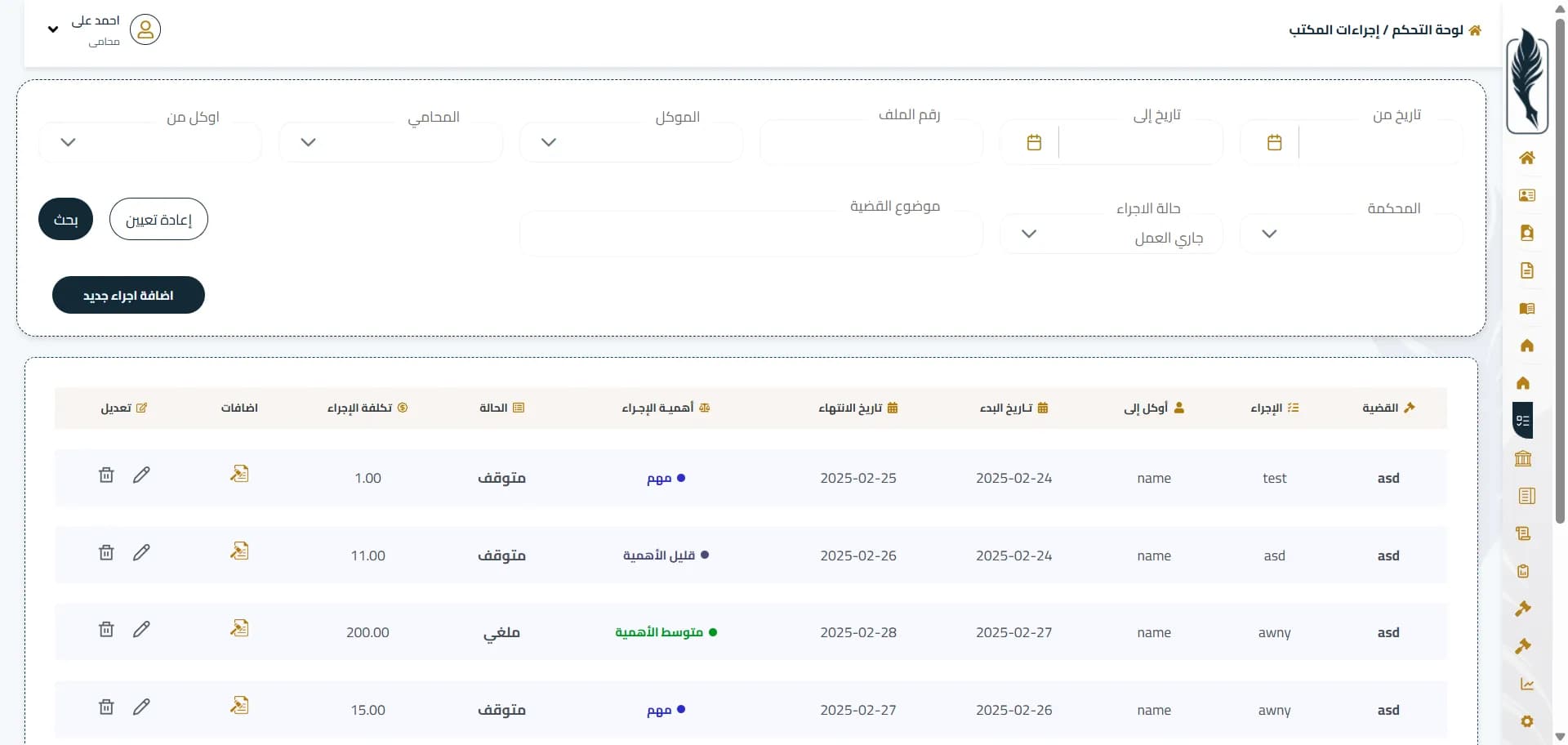Open additions icon for row costing 11.00

click(239, 551)
